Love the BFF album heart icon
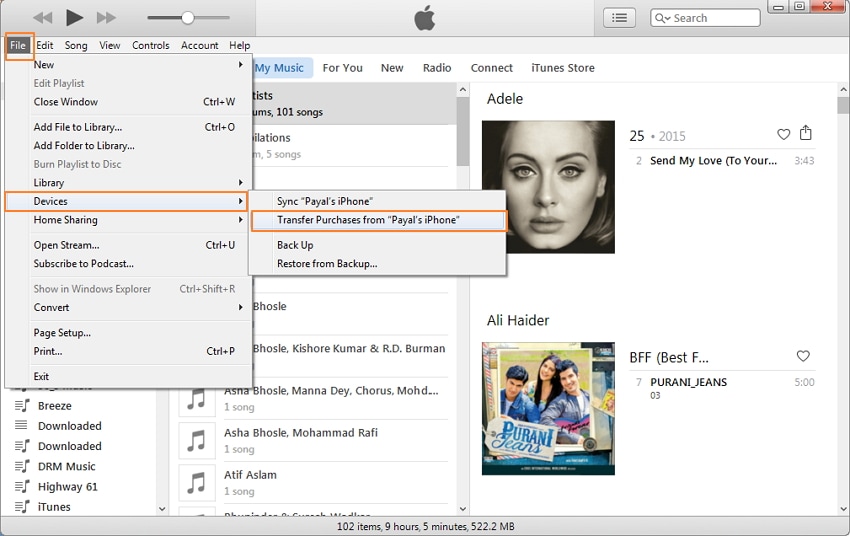 pos(803,356)
